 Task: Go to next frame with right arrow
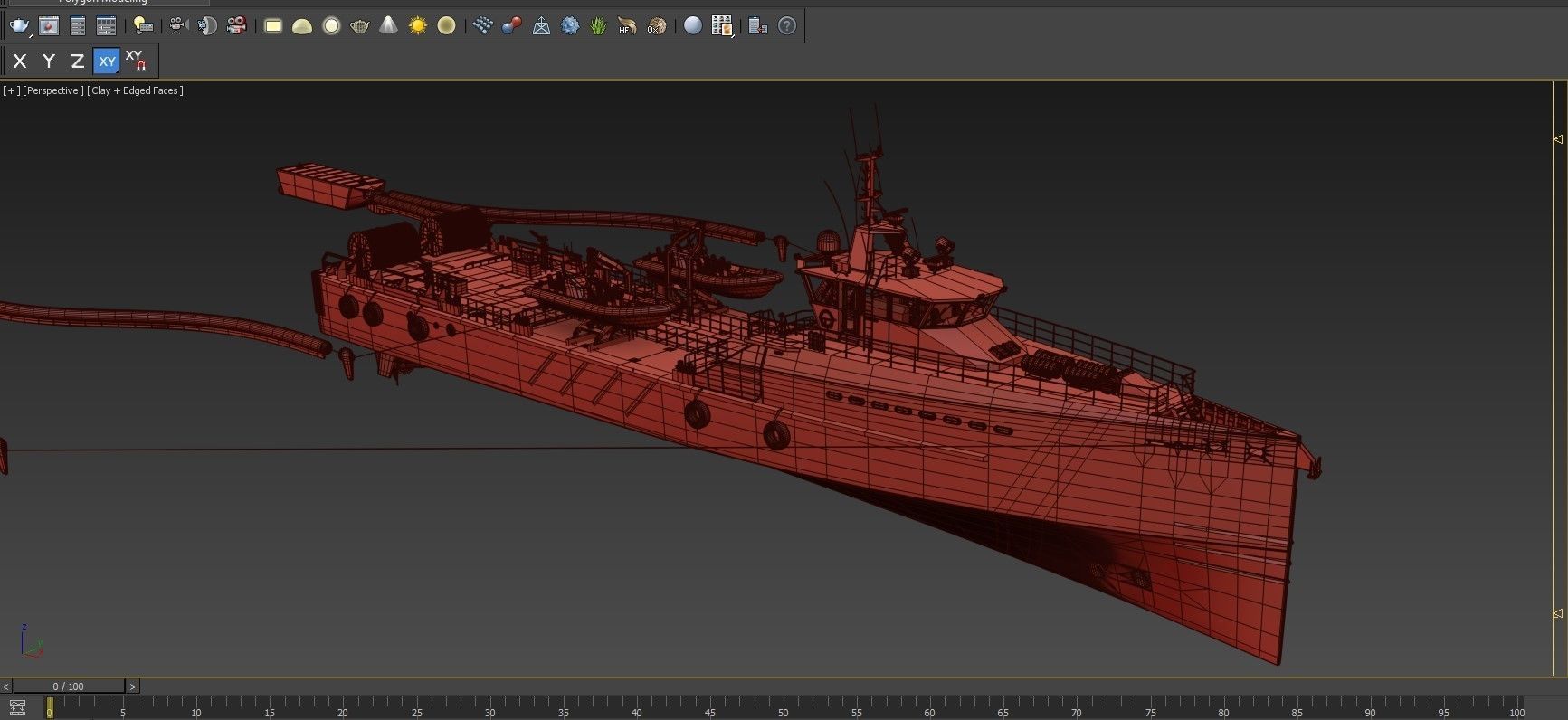coord(133,687)
